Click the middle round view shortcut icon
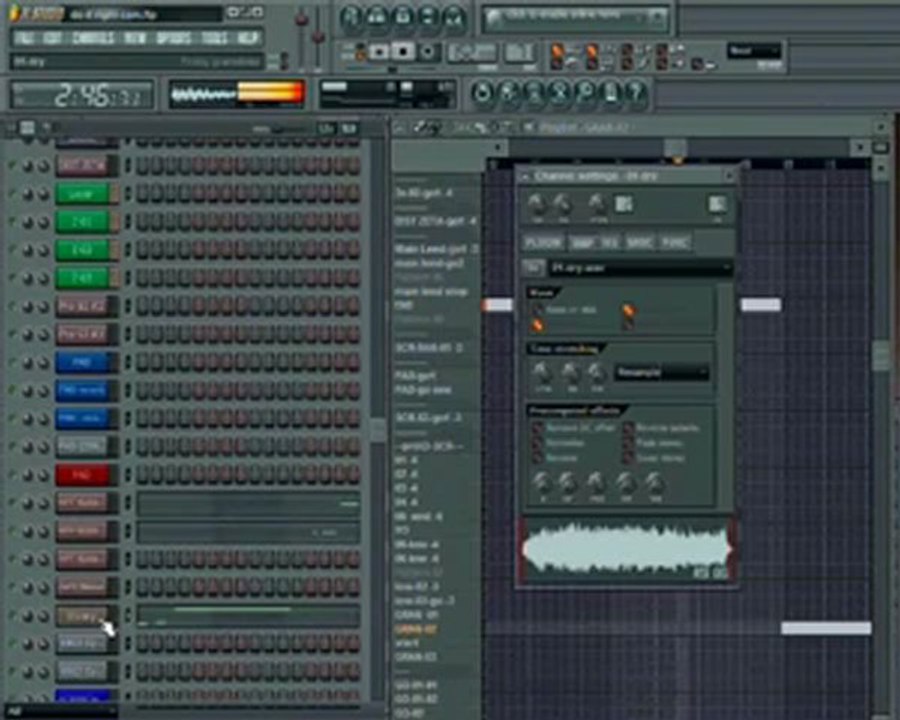 tap(403, 18)
